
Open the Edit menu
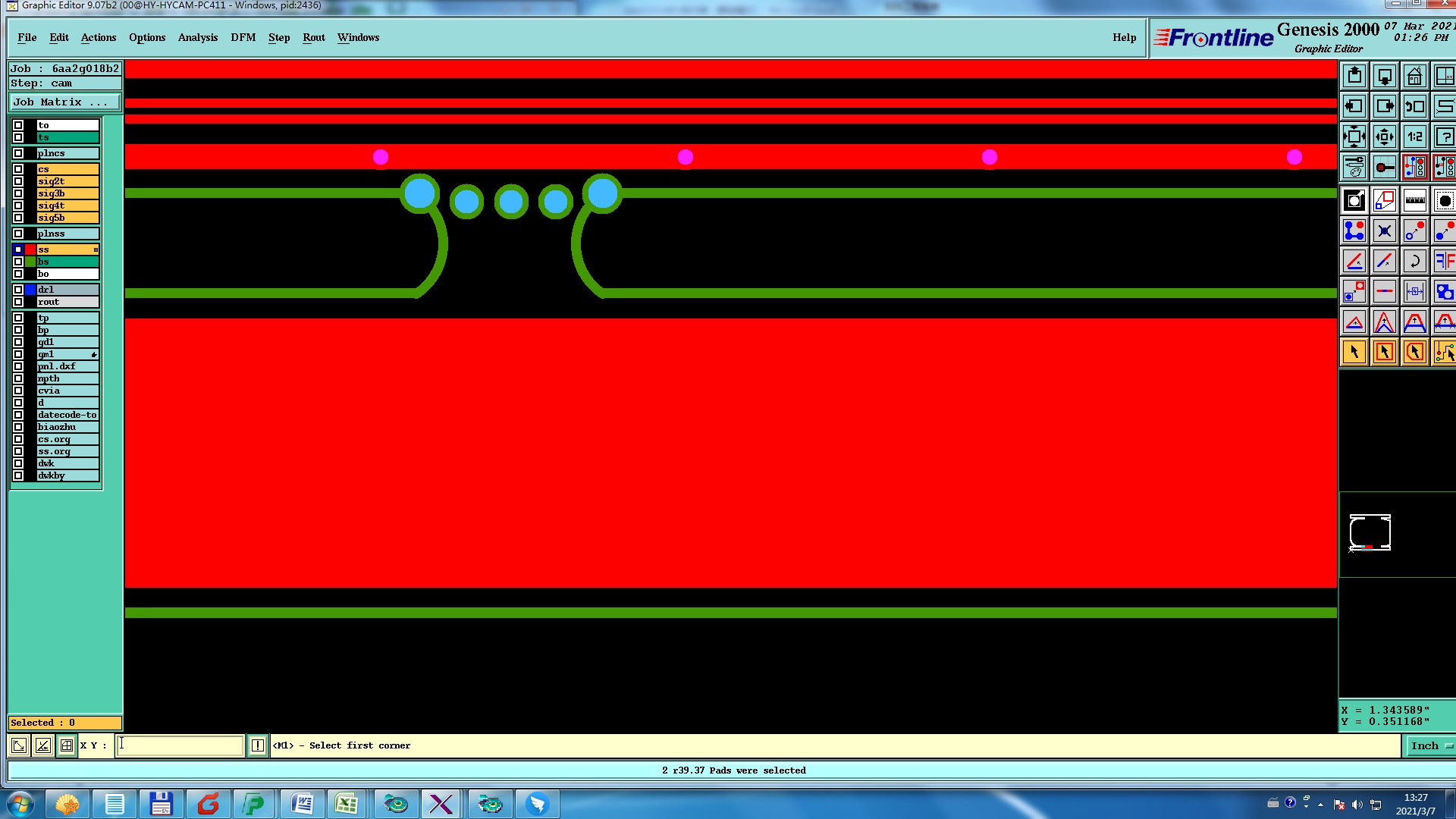[59, 37]
